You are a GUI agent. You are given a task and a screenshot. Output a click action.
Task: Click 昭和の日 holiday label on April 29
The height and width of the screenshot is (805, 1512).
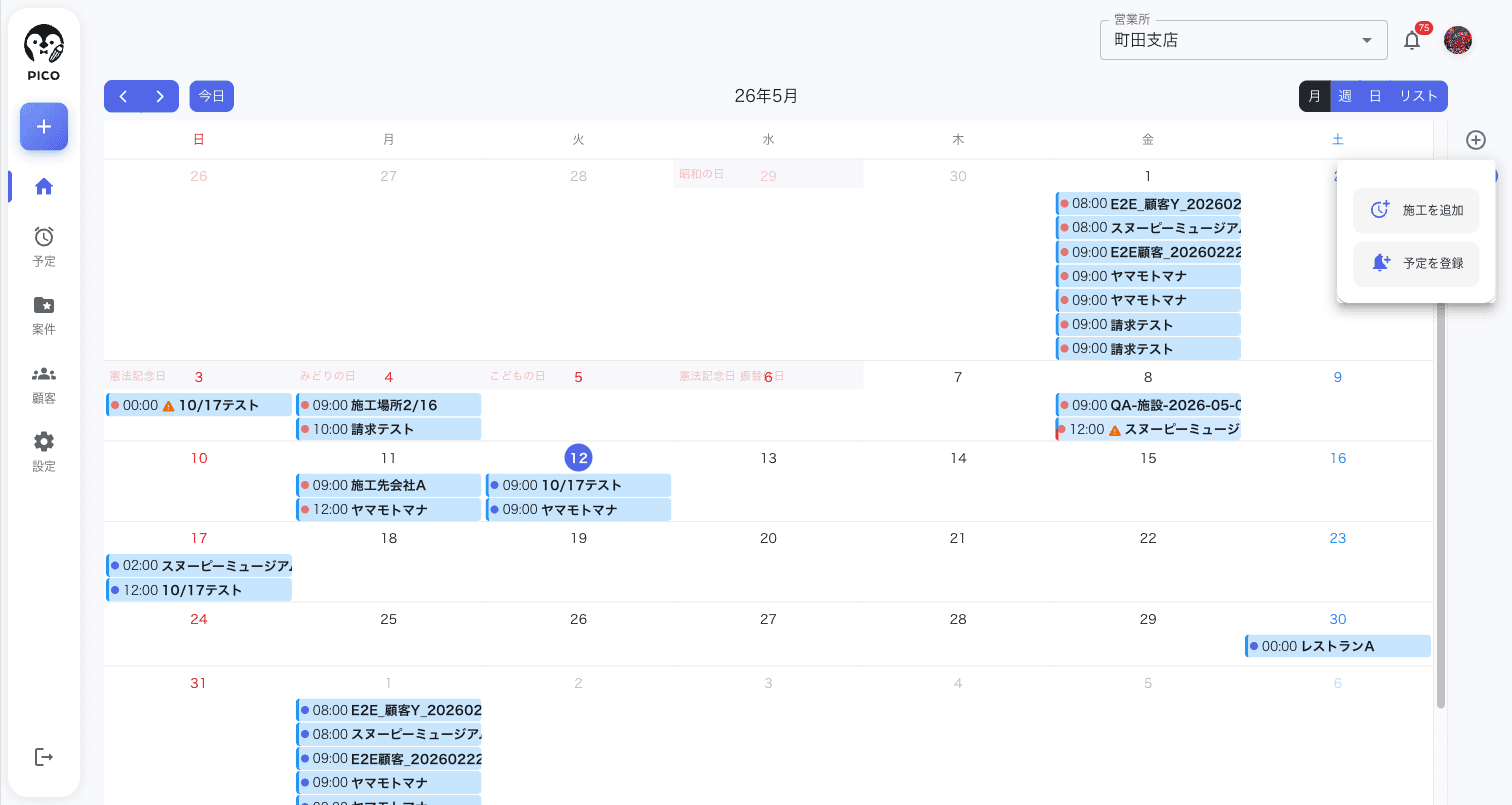(x=701, y=174)
